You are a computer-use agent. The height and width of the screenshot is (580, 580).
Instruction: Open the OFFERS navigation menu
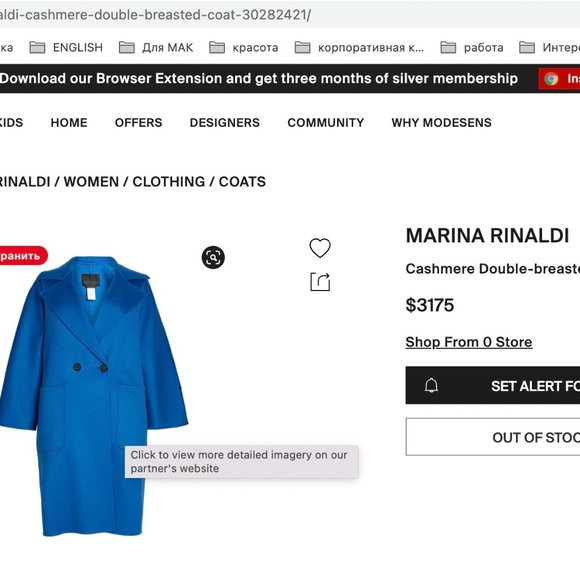pyautogui.click(x=139, y=122)
